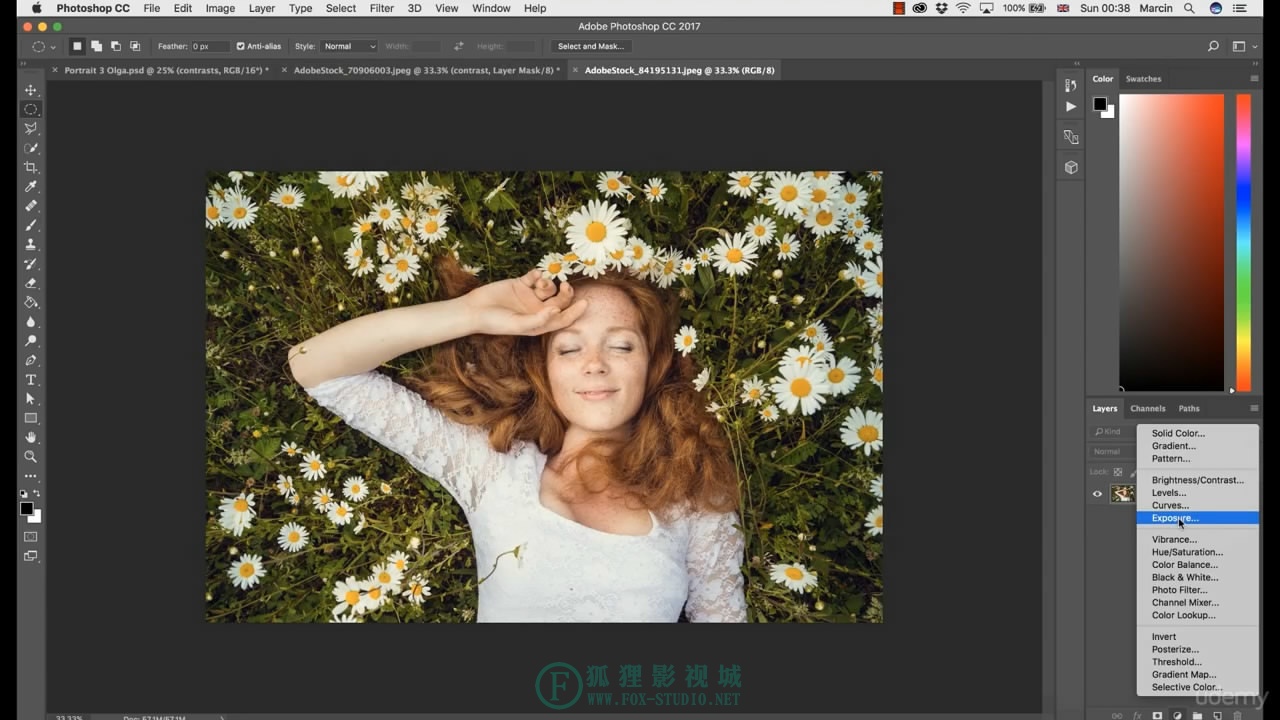Click the vertical hue slider strip
Screen dimensions: 1280x720
[x=1244, y=243]
